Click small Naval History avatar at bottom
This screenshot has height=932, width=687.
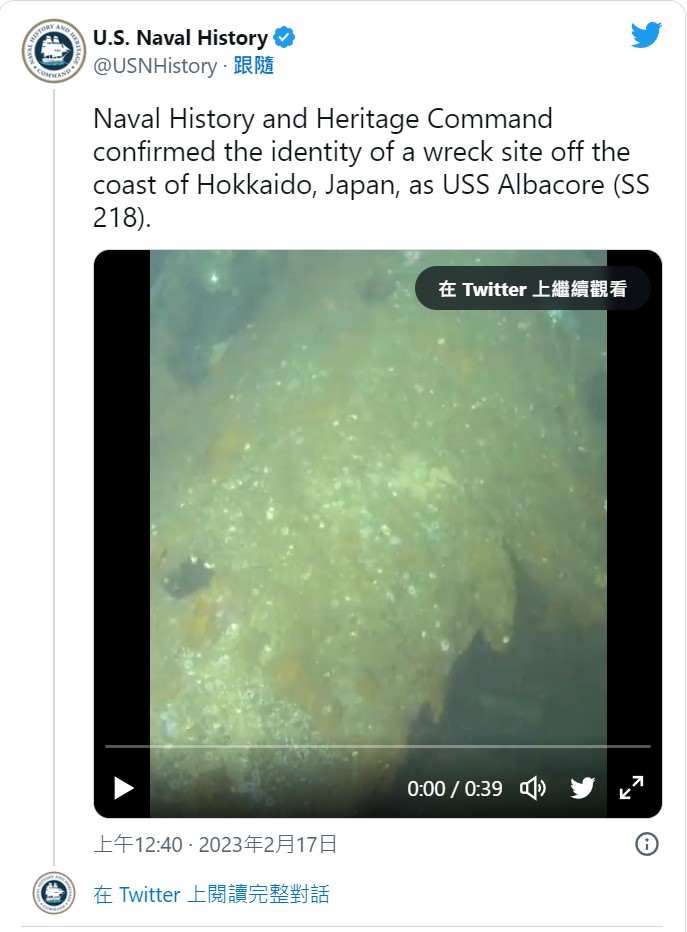click(x=54, y=893)
